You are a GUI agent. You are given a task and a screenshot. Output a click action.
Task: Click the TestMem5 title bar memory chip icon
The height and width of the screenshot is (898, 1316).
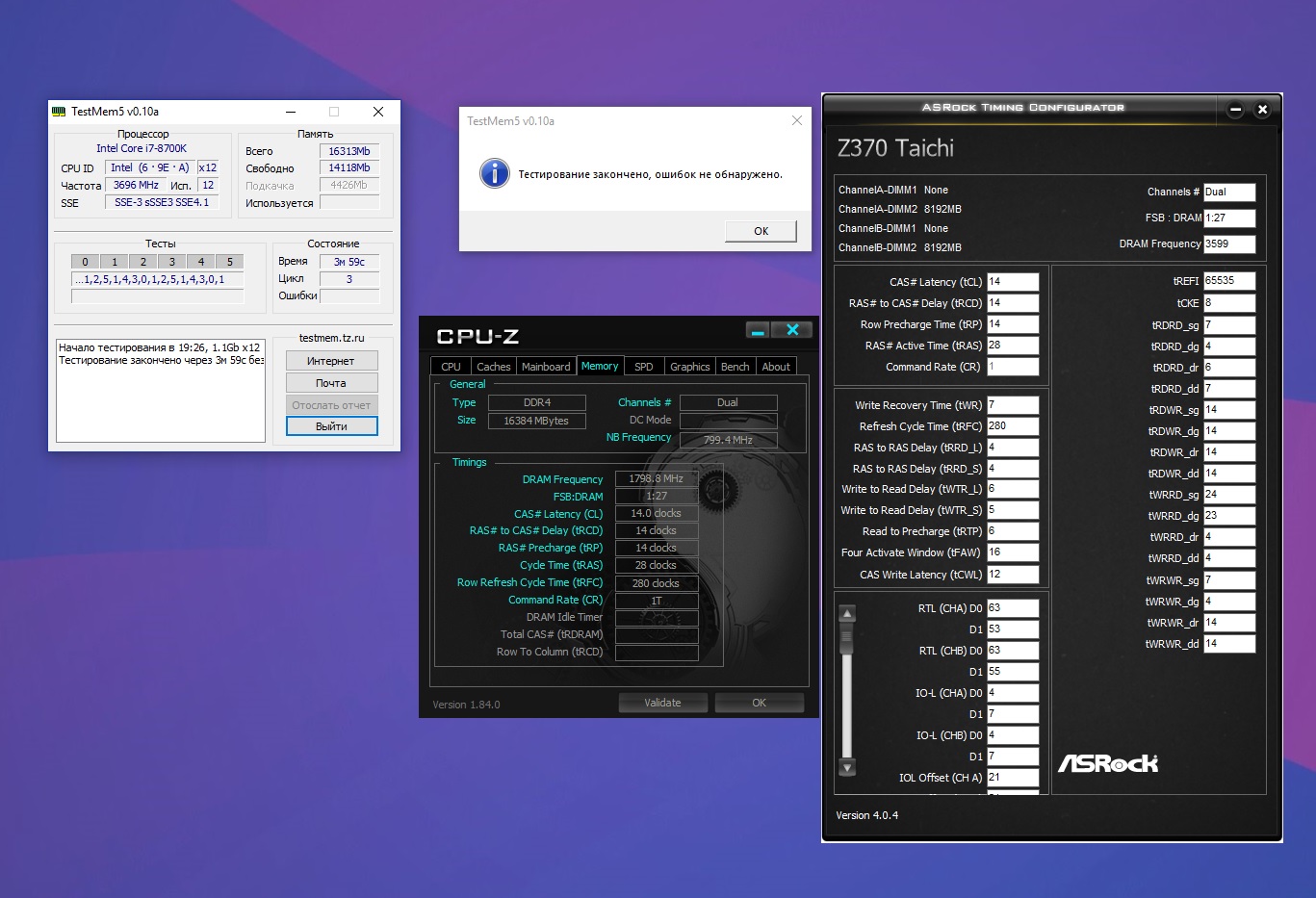point(60,112)
